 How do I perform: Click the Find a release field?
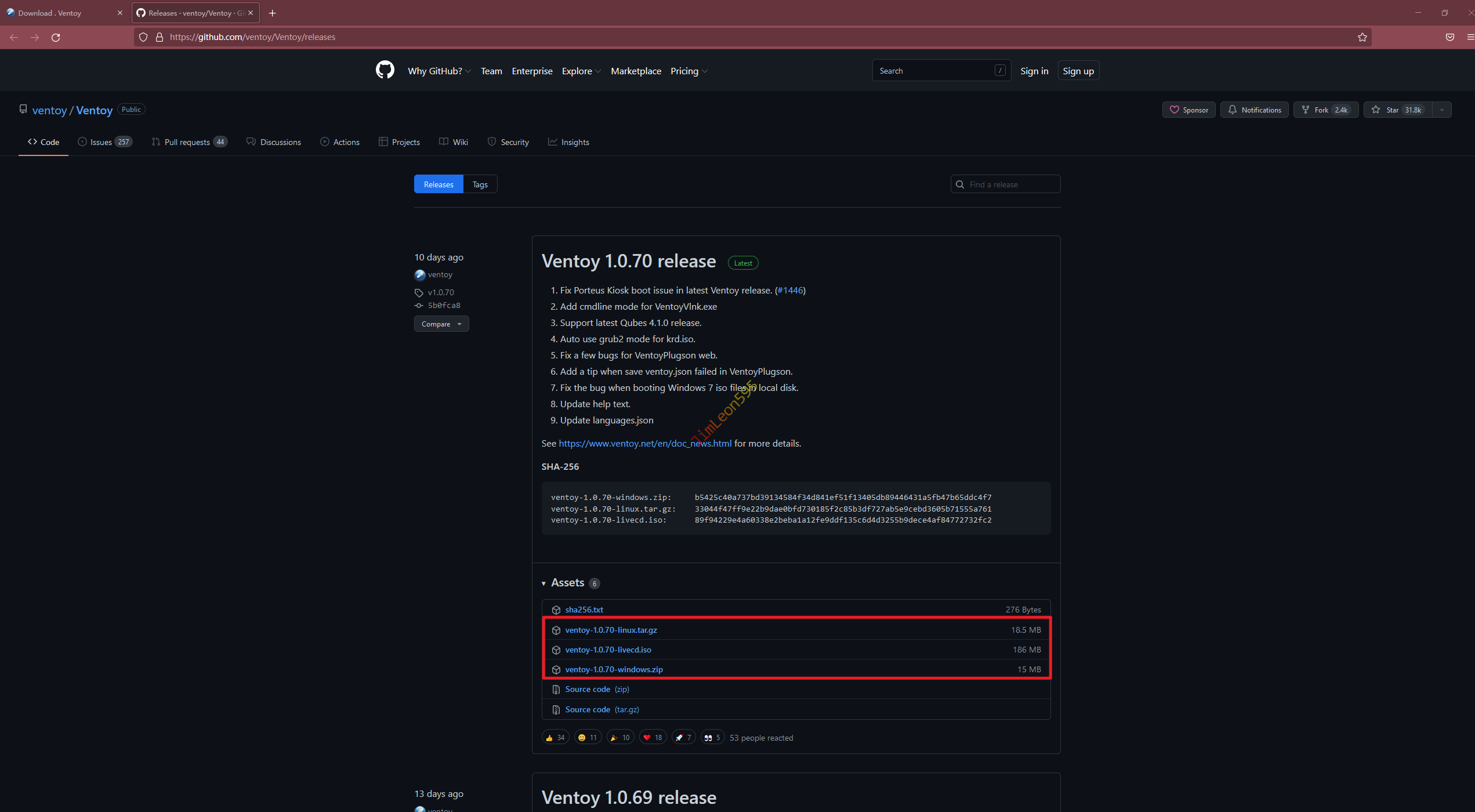[1012, 184]
